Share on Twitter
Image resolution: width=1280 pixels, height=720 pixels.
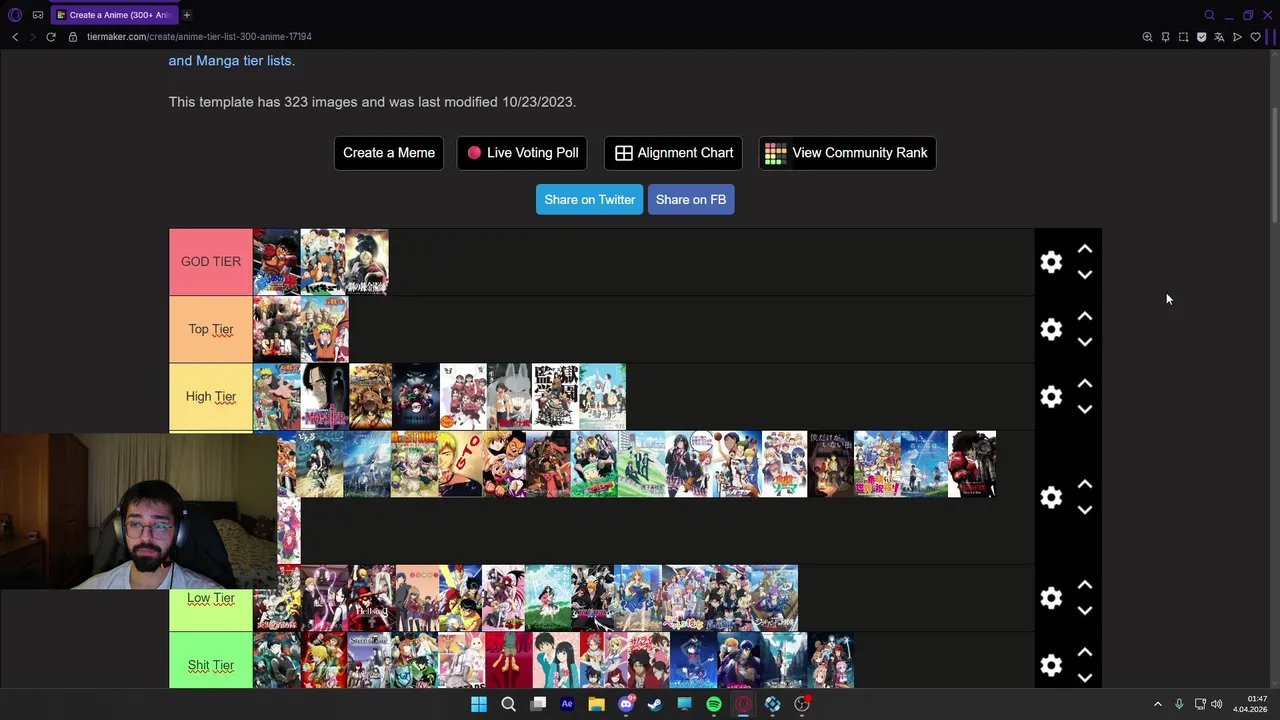[589, 199]
